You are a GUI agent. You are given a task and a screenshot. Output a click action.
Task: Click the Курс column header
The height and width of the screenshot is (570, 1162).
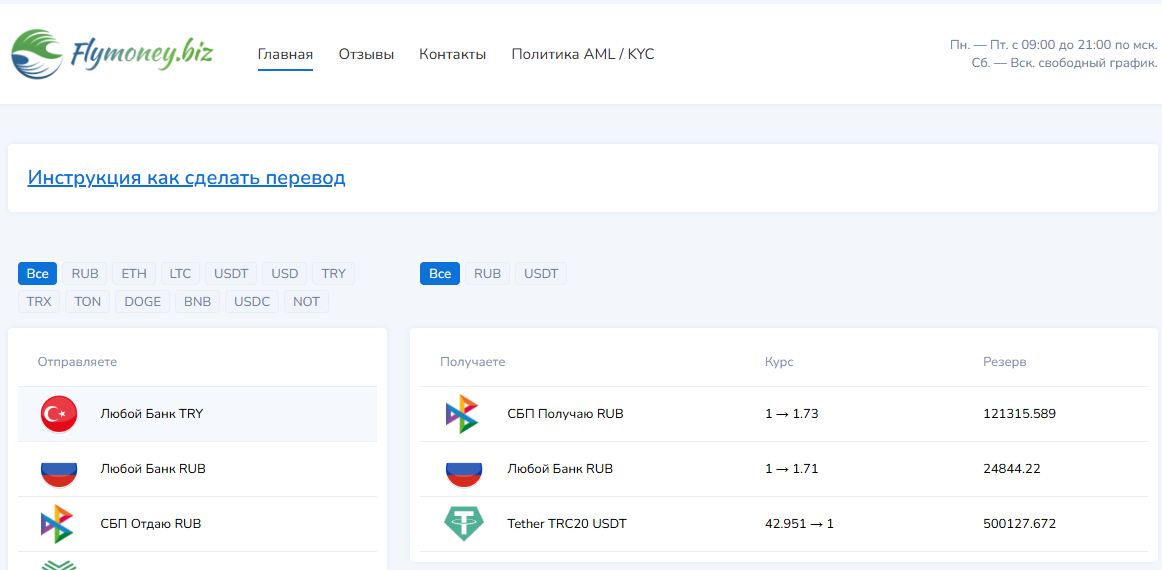click(x=779, y=362)
